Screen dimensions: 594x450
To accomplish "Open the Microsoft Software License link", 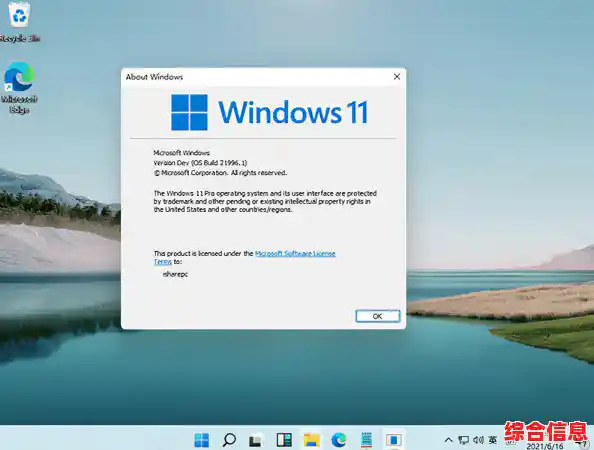I will point(295,253).
